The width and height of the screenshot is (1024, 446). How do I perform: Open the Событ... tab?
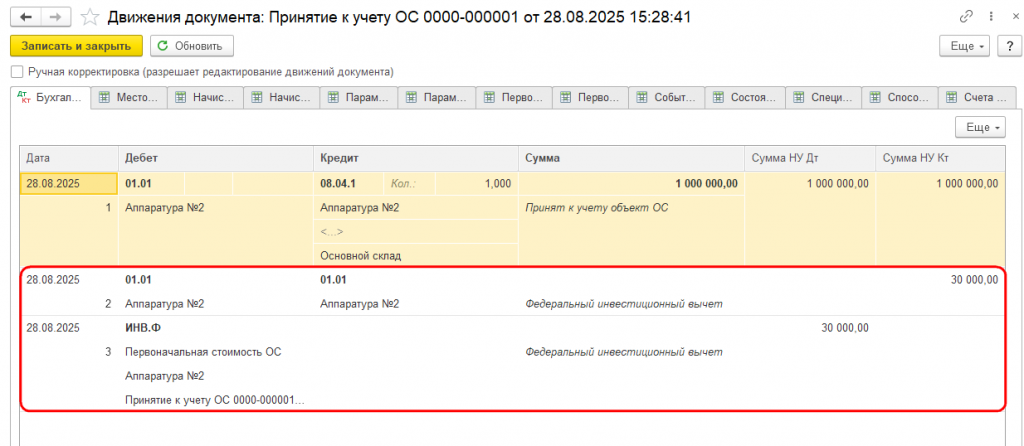tap(667, 98)
